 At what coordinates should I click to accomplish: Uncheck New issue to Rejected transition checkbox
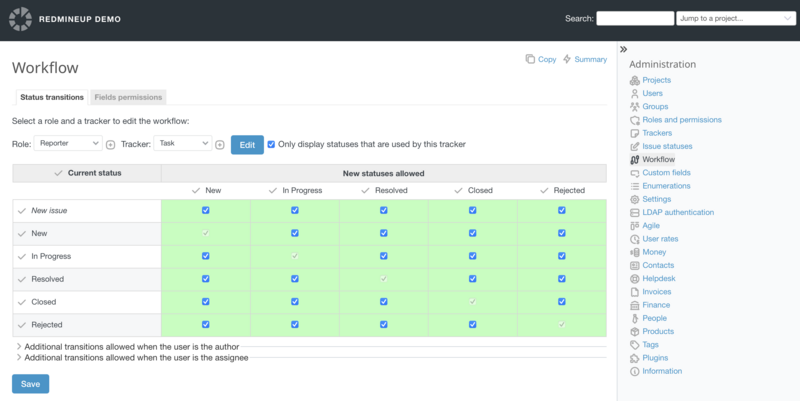(x=562, y=210)
